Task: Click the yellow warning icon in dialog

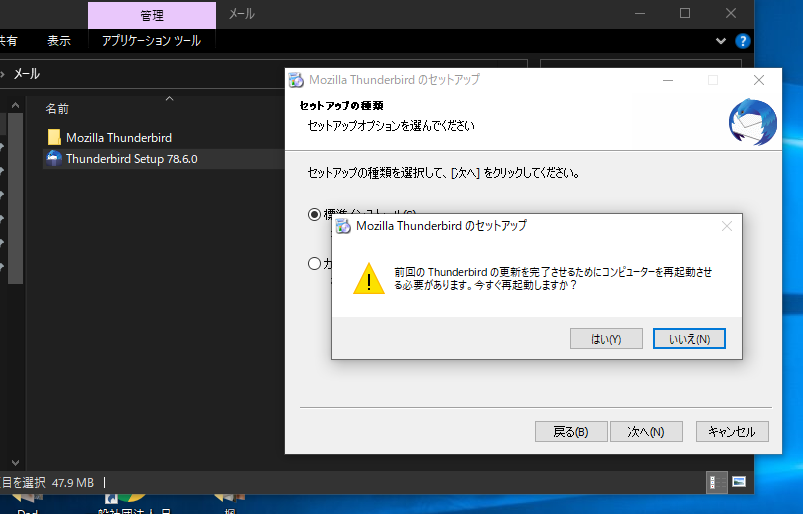Action: pyautogui.click(x=368, y=279)
